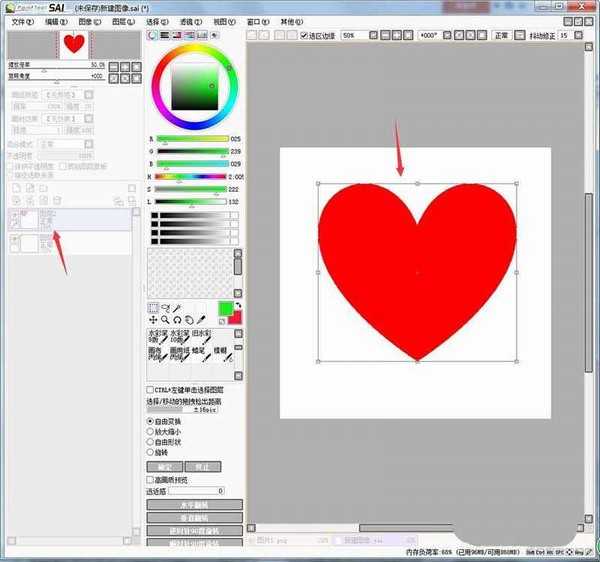The width and height of the screenshot is (600, 562).
Task: Show the color wheel panel
Action: click(153, 35)
